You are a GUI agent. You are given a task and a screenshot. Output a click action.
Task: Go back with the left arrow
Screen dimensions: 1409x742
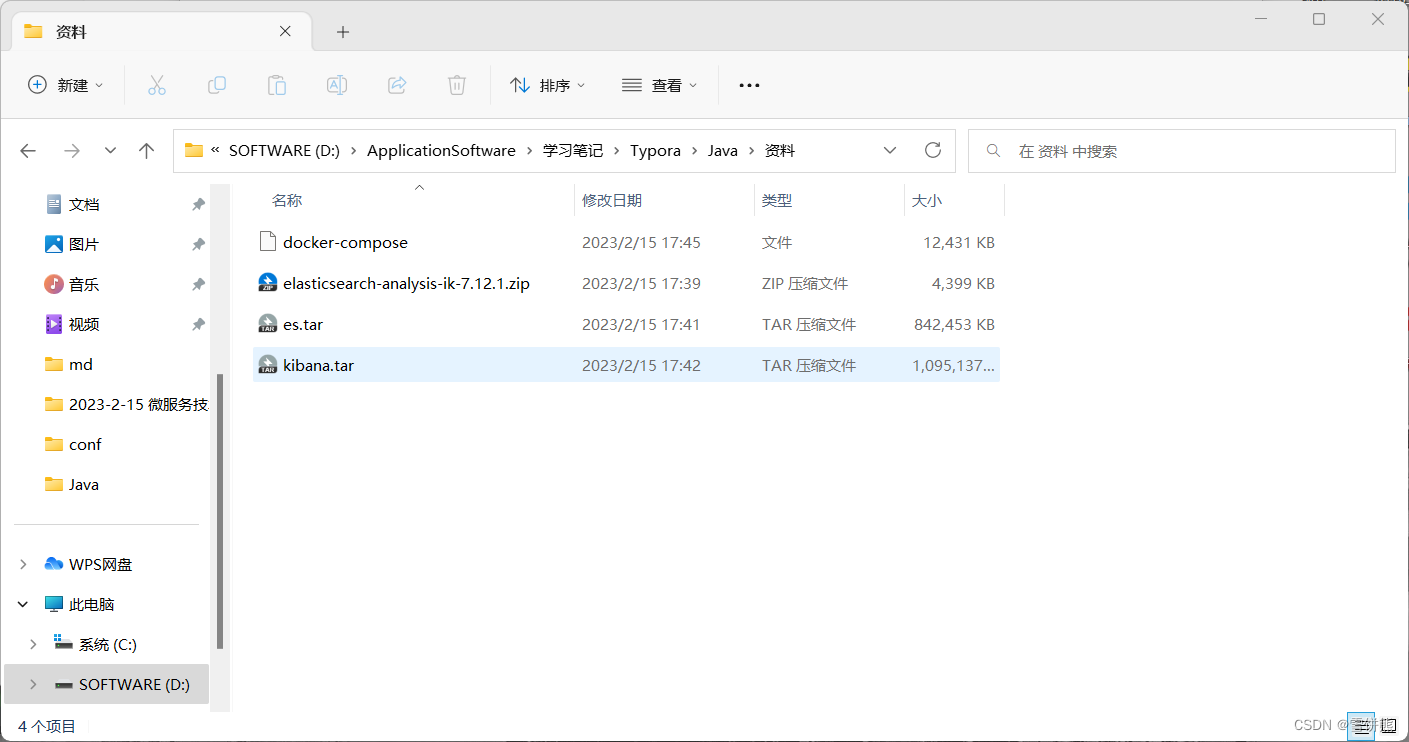(28, 151)
